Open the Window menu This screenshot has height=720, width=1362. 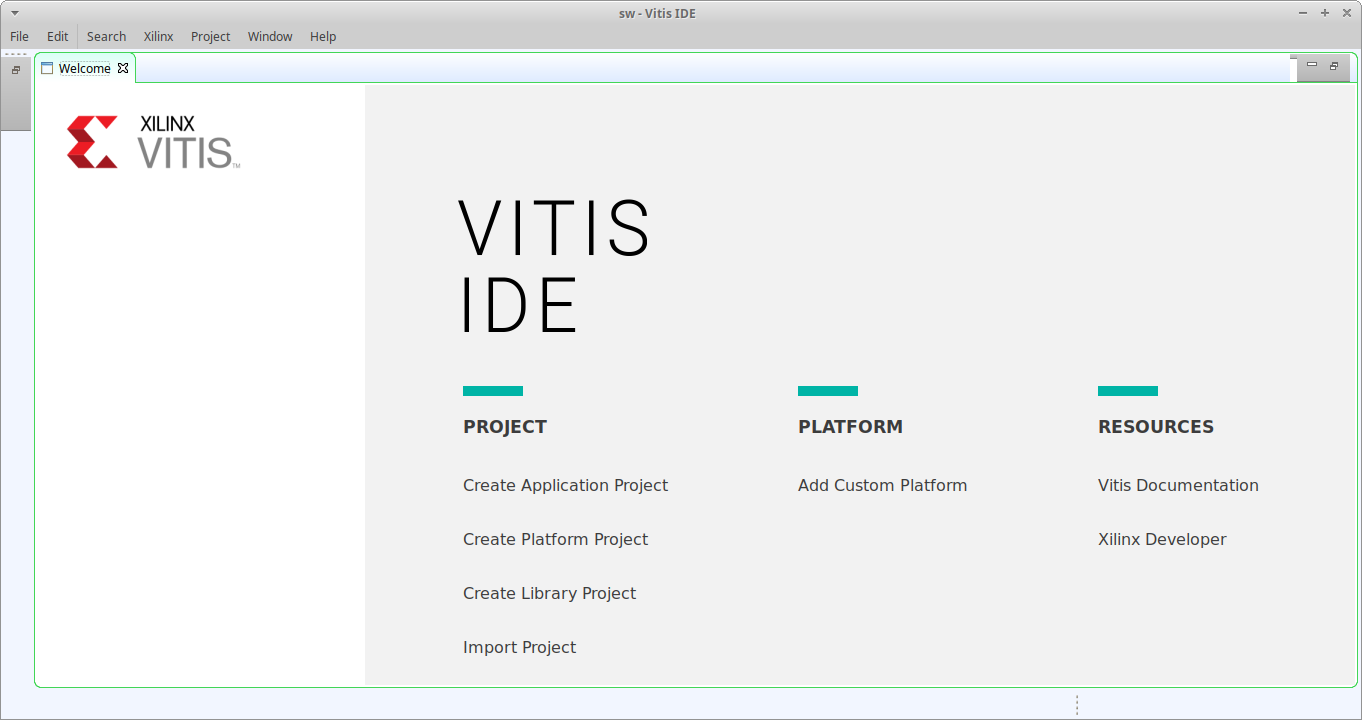click(x=270, y=36)
